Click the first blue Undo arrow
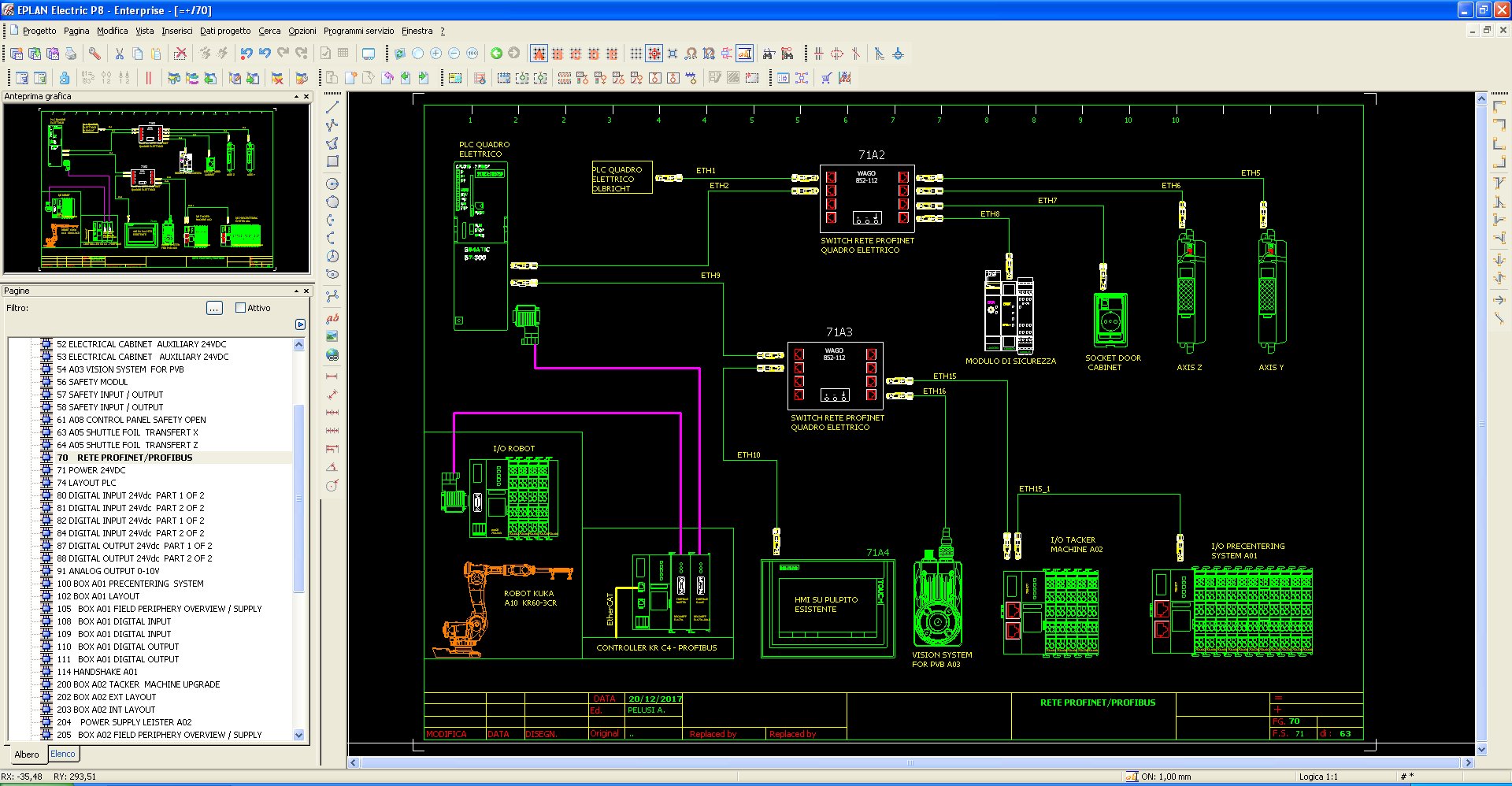The width and height of the screenshot is (1512, 786). pyautogui.click(x=246, y=54)
